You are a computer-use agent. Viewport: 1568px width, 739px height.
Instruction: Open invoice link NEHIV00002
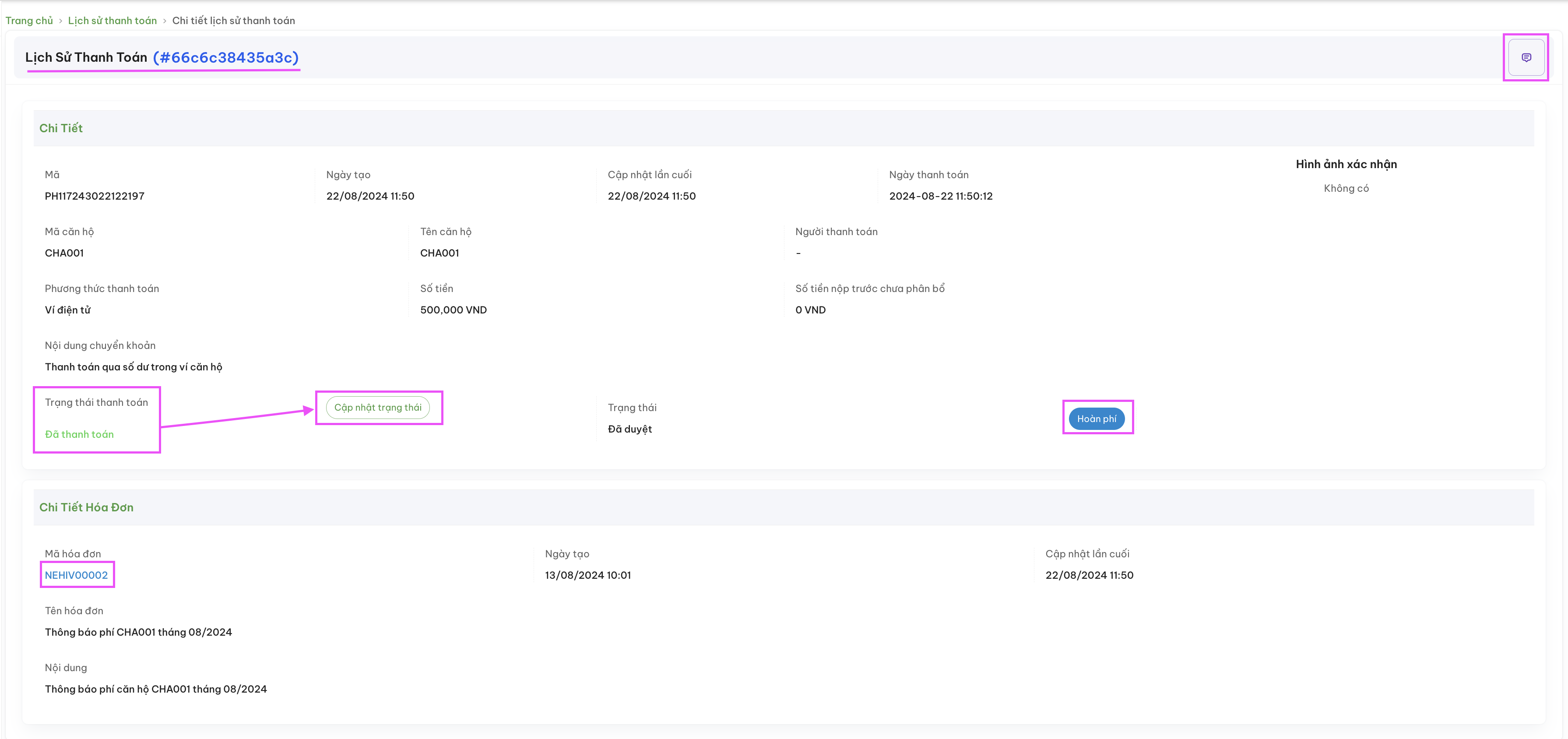pyautogui.click(x=76, y=575)
